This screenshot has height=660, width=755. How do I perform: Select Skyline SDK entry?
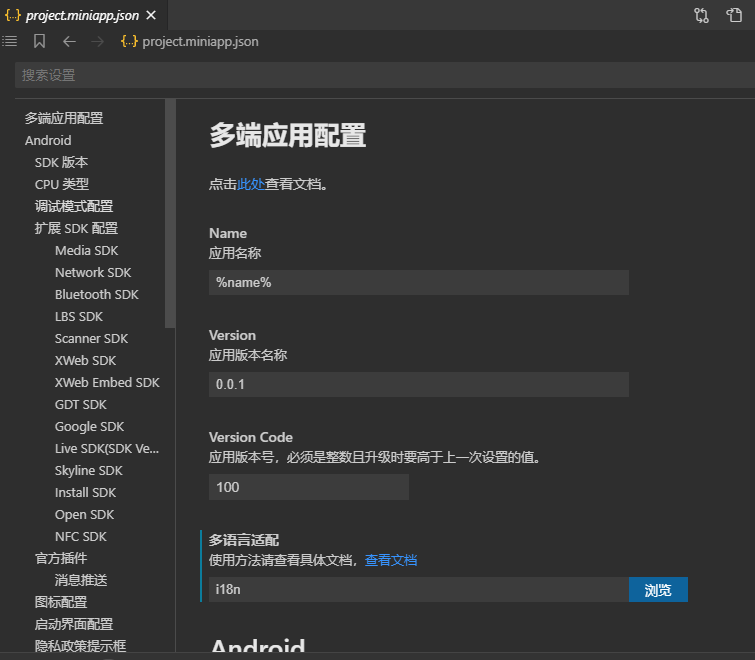tap(89, 471)
